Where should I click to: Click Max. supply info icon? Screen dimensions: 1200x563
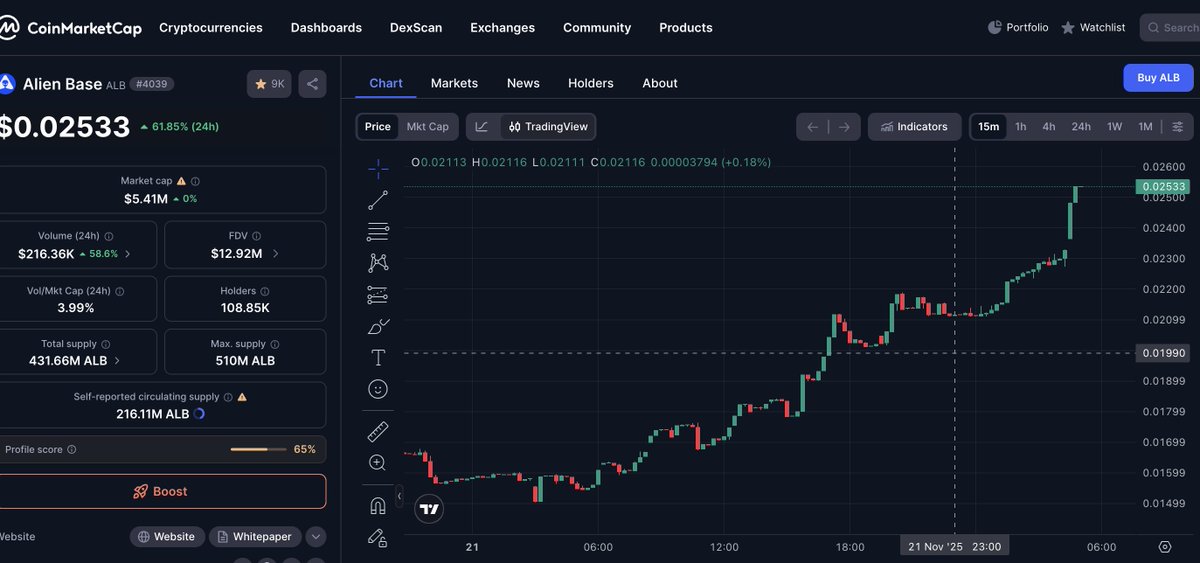(x=274, y=344)
